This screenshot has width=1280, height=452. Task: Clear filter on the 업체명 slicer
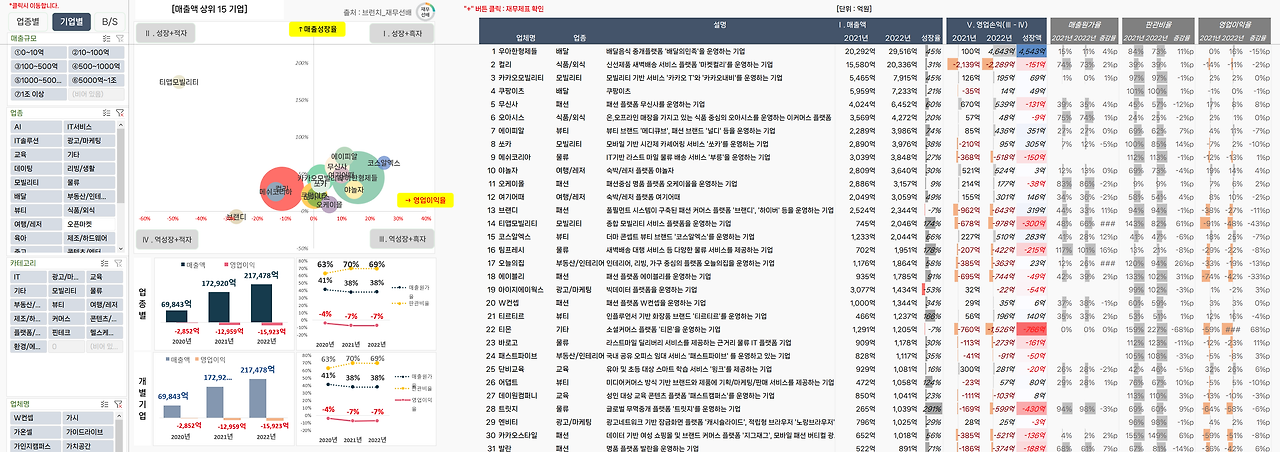click(120, 404)
